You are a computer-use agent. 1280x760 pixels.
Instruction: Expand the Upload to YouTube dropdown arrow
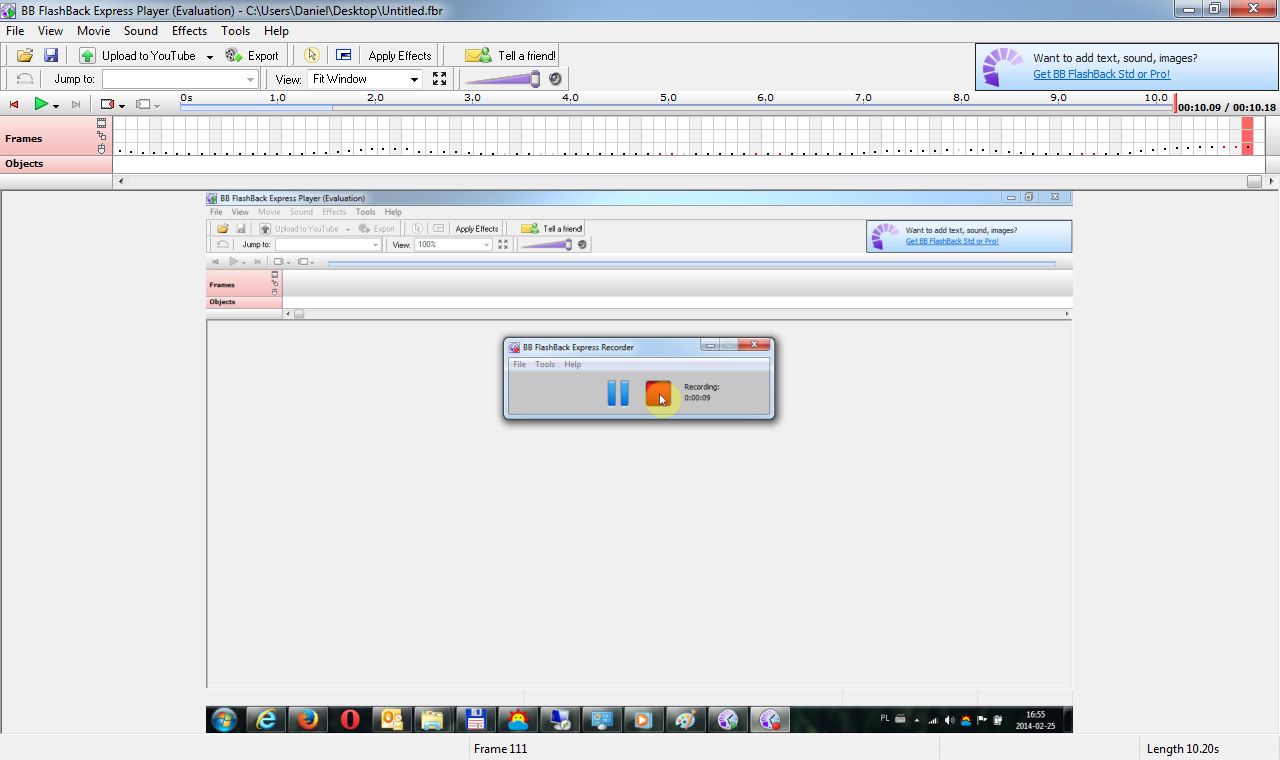coord(209,57)
